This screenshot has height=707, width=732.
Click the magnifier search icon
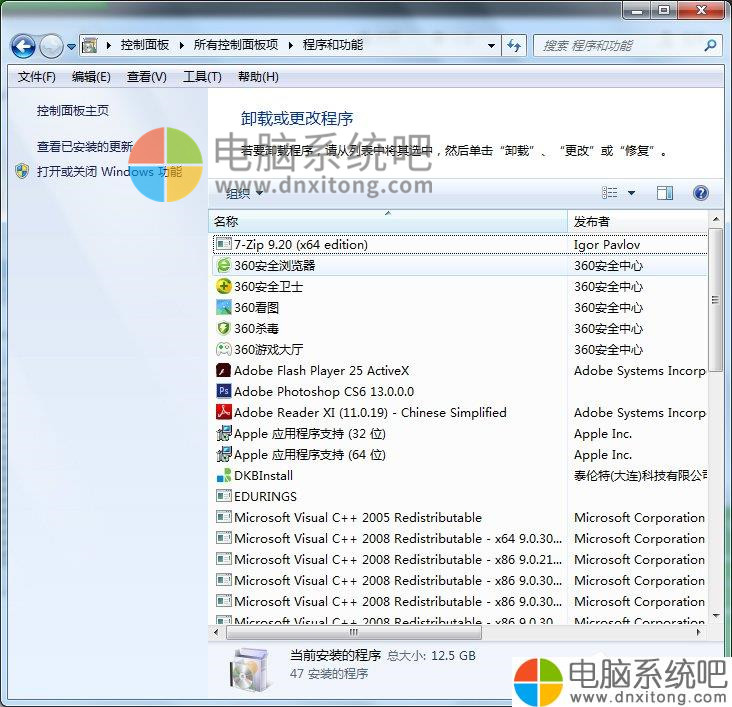pyautogui.click(x=711, y=46)
